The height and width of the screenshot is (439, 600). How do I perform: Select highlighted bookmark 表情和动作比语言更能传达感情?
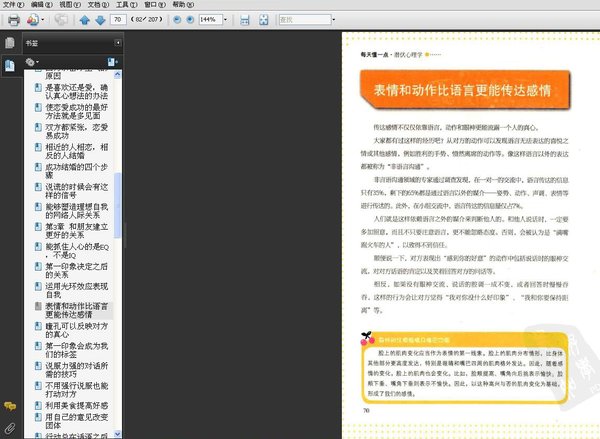[x=77, y=310]
